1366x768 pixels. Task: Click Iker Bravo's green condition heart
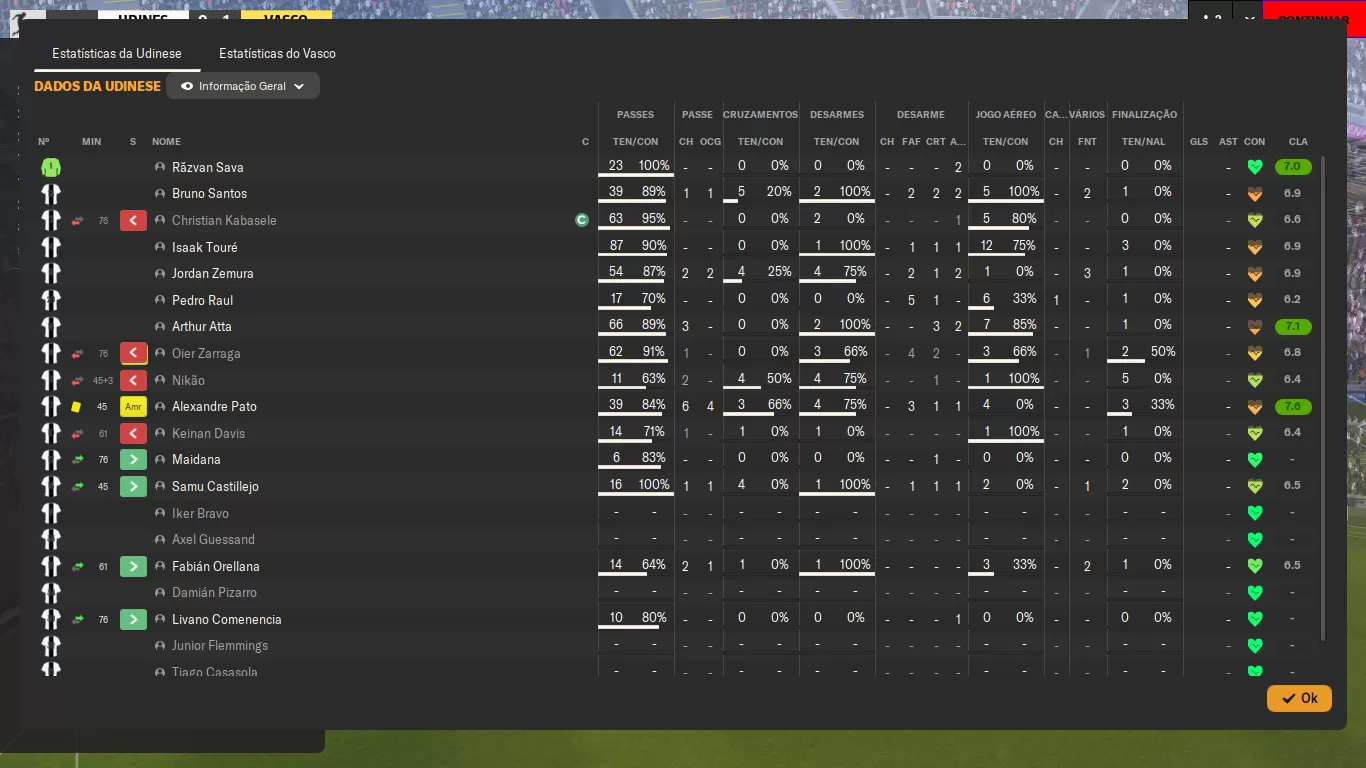tap(1255, 513)
